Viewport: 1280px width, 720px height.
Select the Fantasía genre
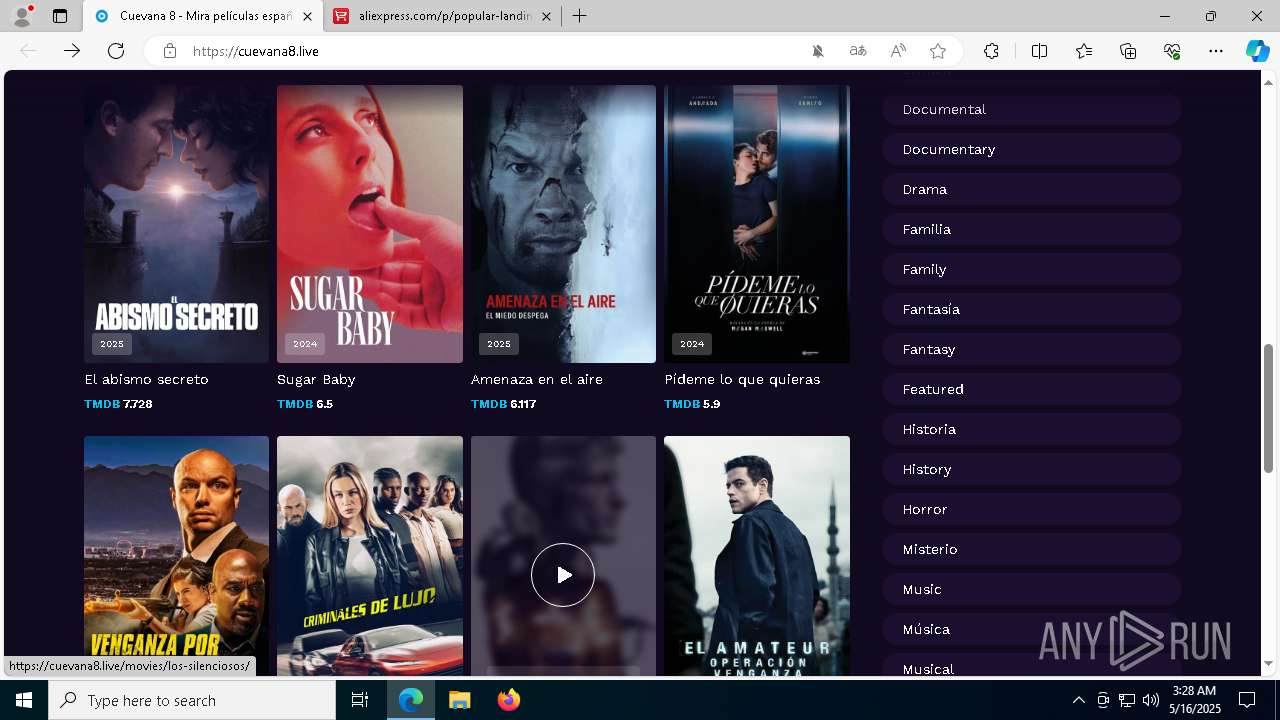1032,309
